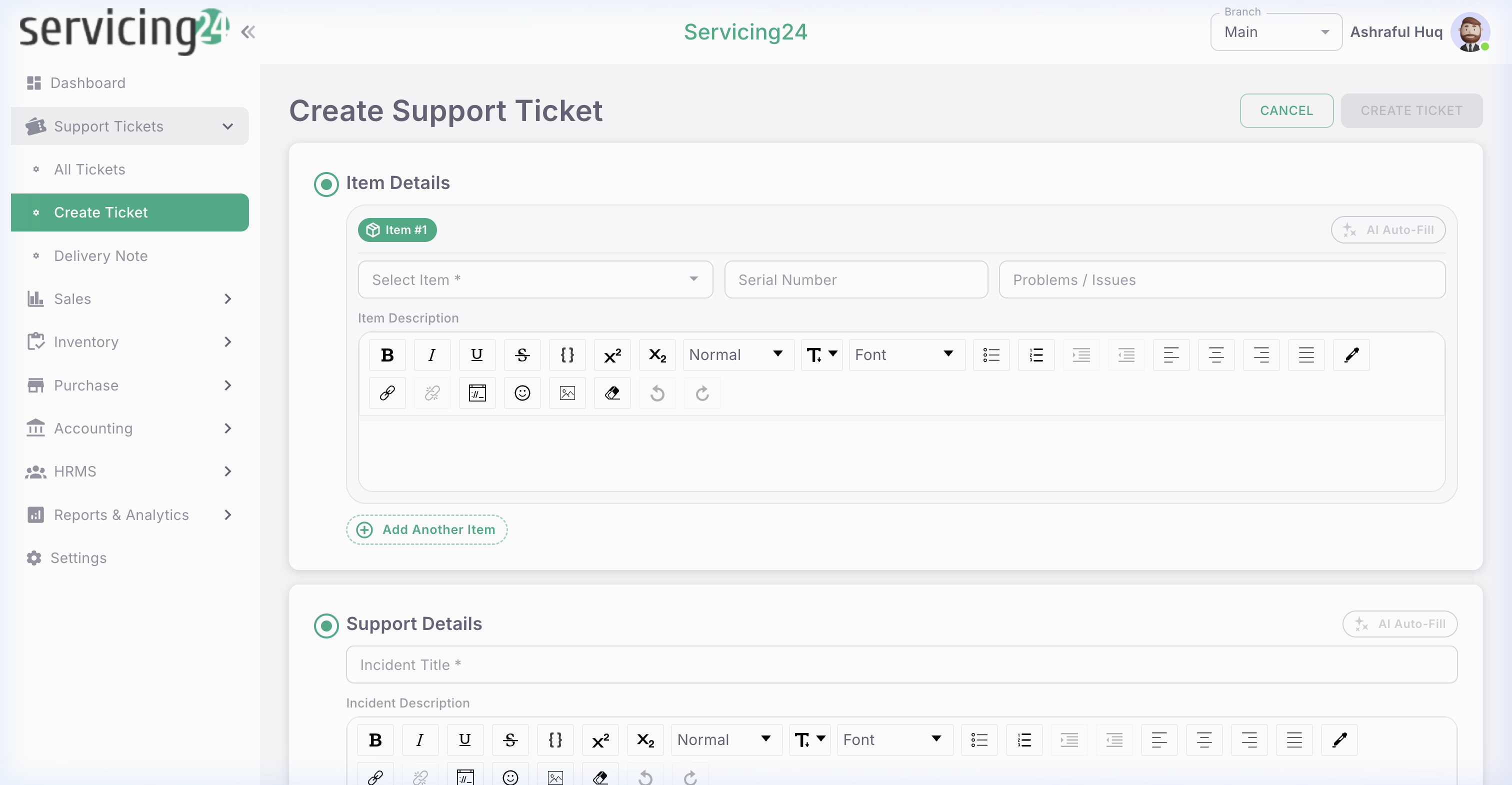Click Add Another Item button
This screenshot has height=785, width=1512.
[x=426, y=529]
